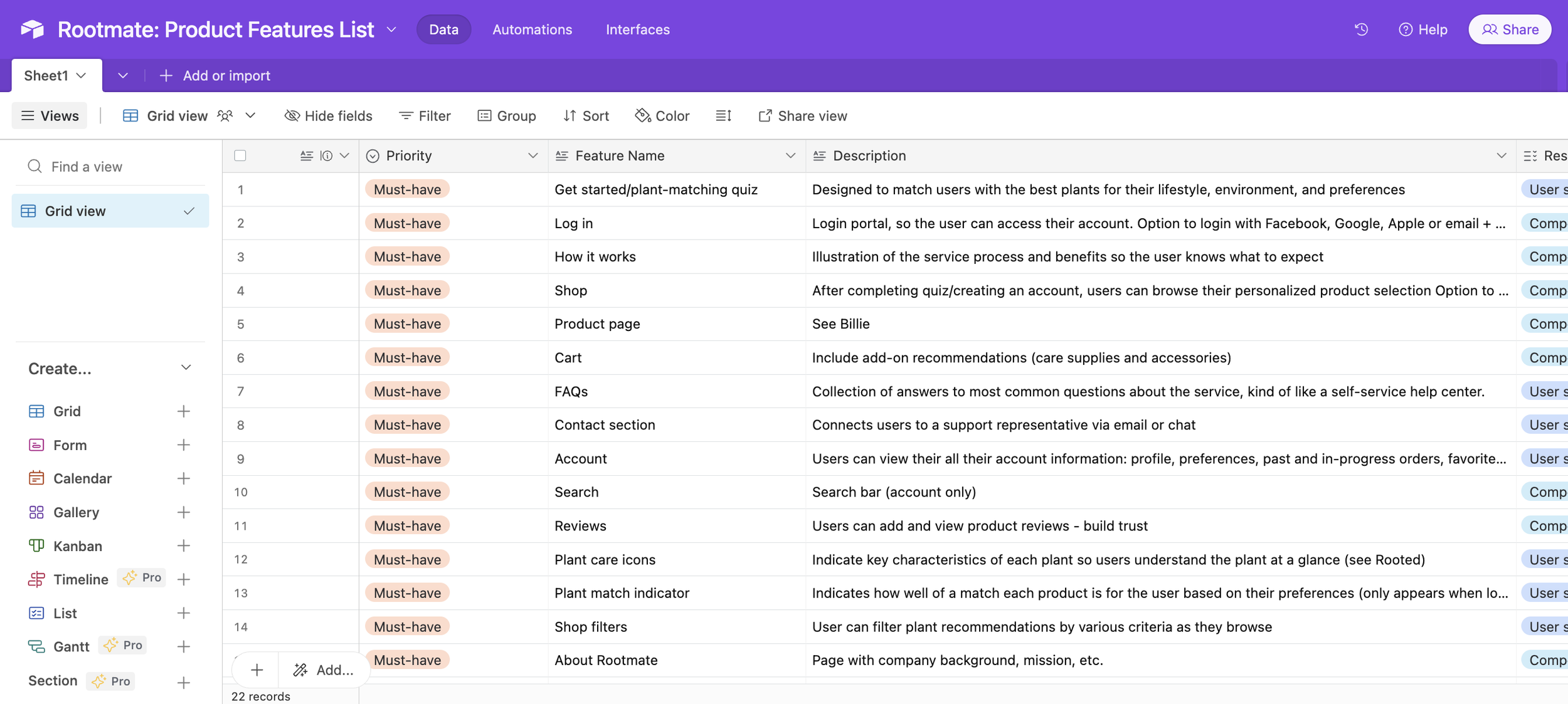The image size is (1568, 704).
Task: Click the Must-have tag in row 1
Action: pos(407,189)
